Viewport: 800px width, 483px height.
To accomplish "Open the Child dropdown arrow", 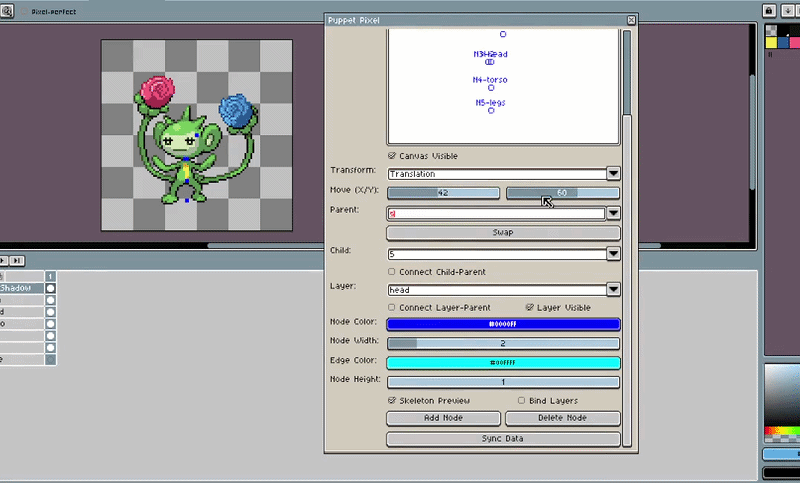I will tap(613, 253).
